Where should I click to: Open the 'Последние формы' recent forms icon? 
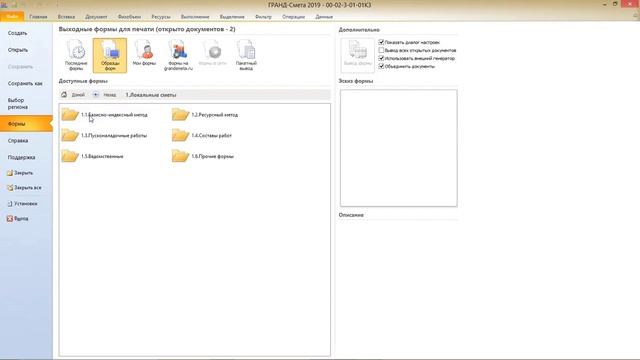(x=76, y=55)
